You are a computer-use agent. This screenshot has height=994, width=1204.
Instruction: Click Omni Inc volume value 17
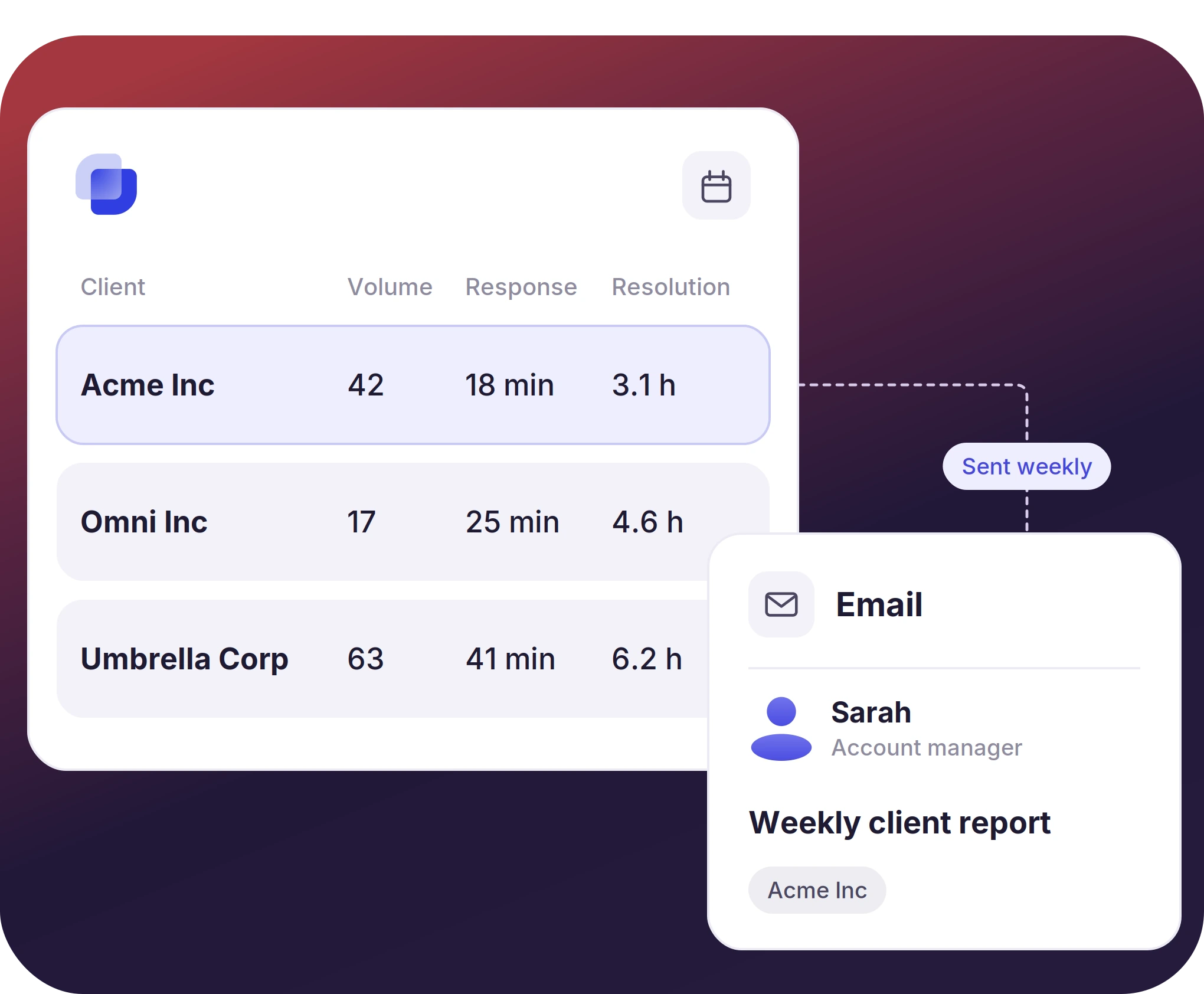(361, 522)
